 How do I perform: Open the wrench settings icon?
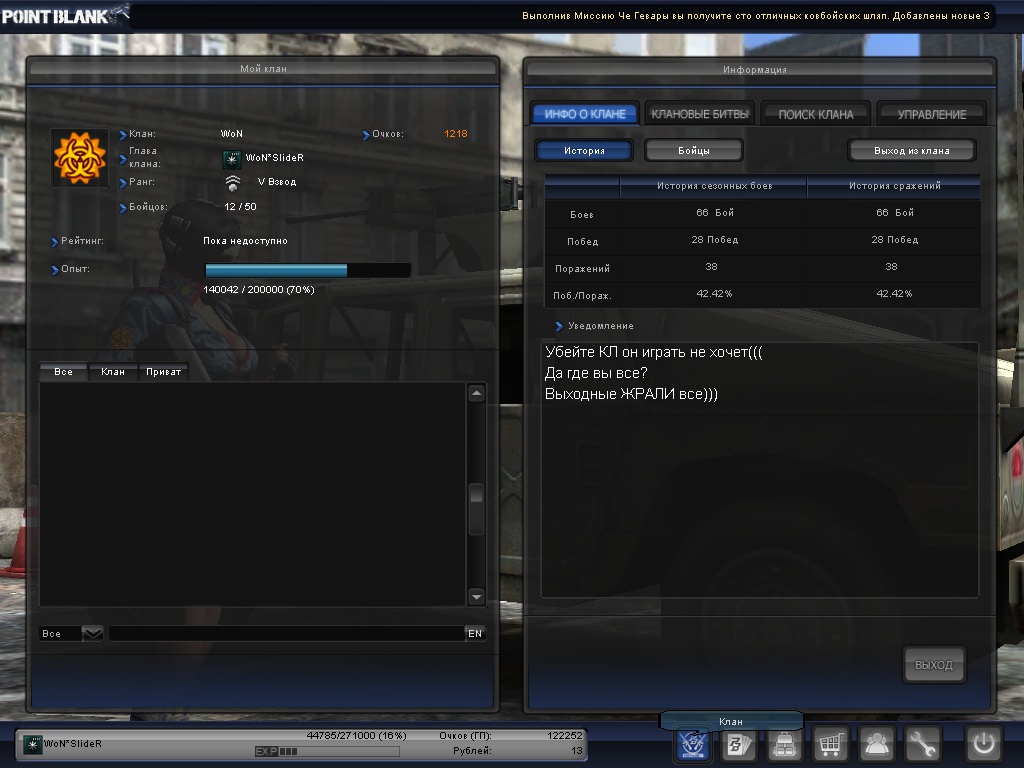[x=922, y=744]
